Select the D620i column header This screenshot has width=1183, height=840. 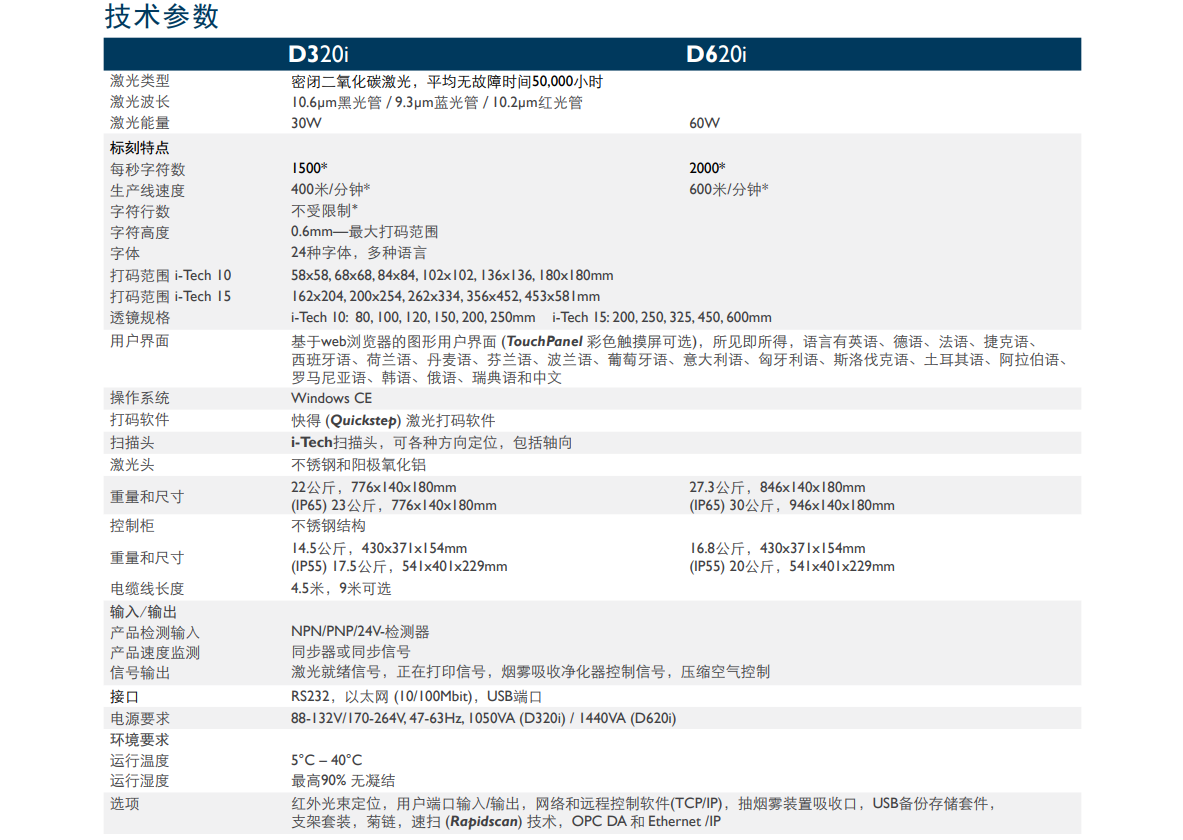coord(716,54)
